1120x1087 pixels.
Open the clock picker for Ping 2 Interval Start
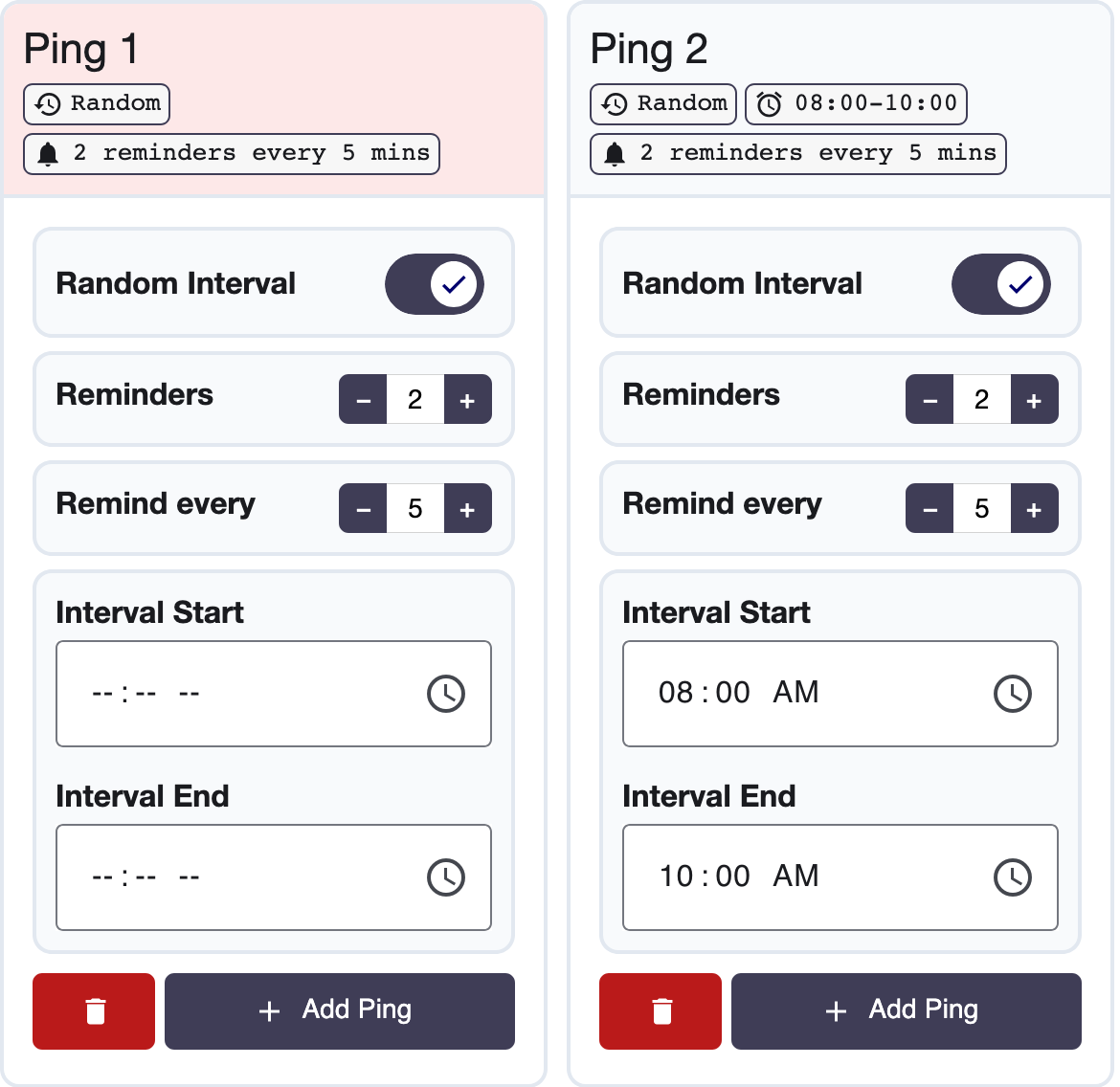pyautogui.click(x=1014, y=693)
